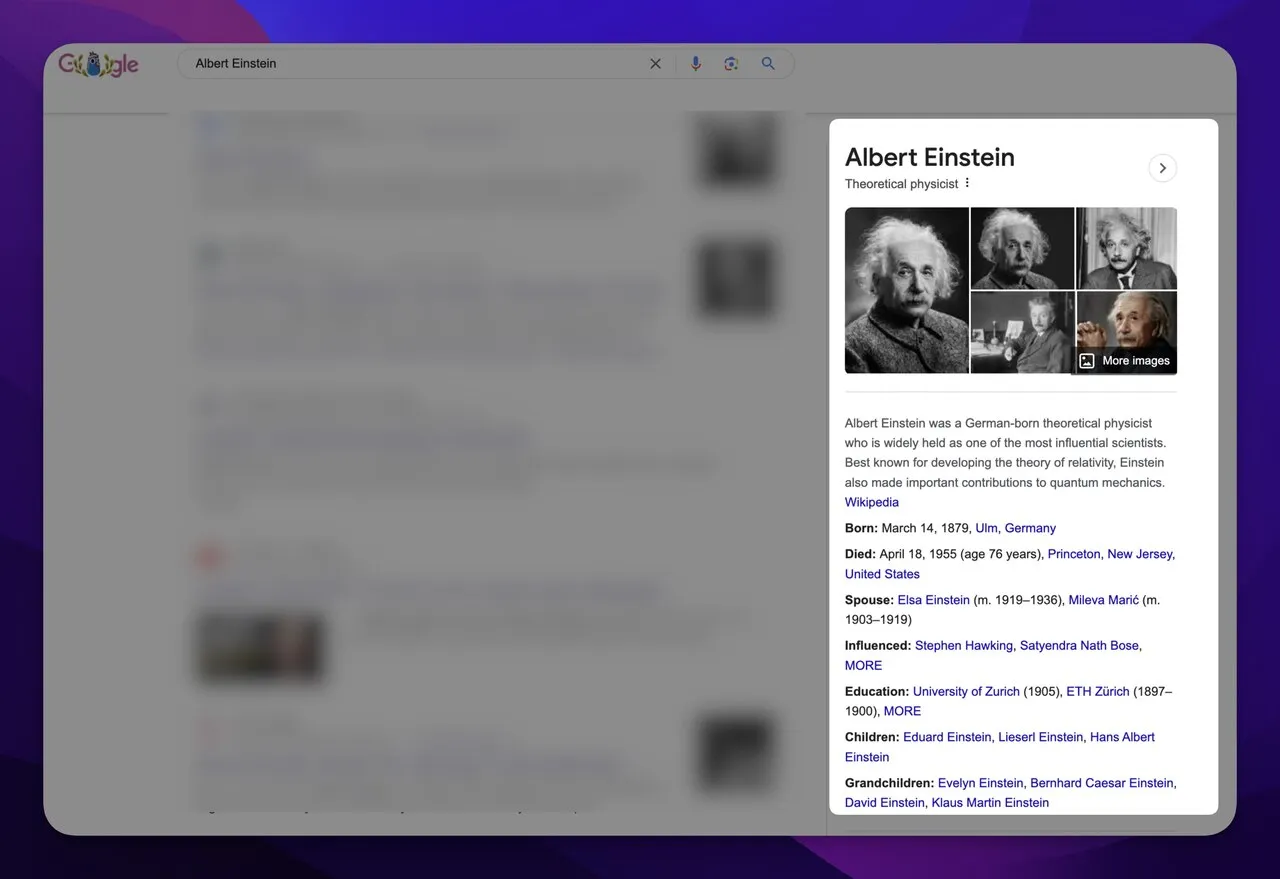Screen dimensions: 1280x879
Task: Open the Mileva Marić link
Action: click(x=1104, y=600)
